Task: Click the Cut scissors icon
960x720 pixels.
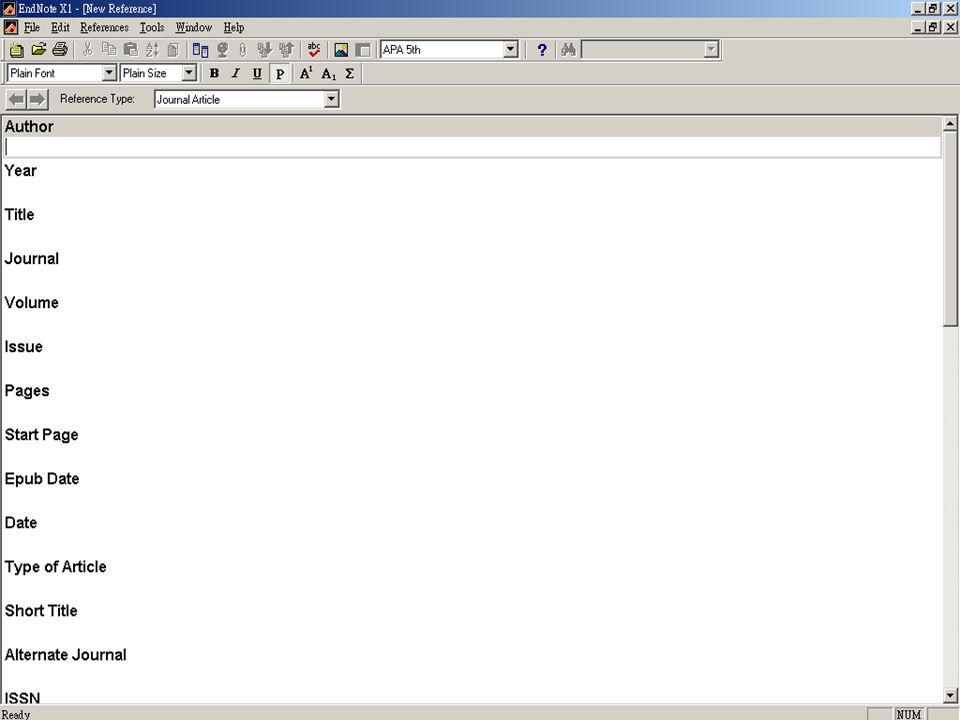Action: pos(88,50)
